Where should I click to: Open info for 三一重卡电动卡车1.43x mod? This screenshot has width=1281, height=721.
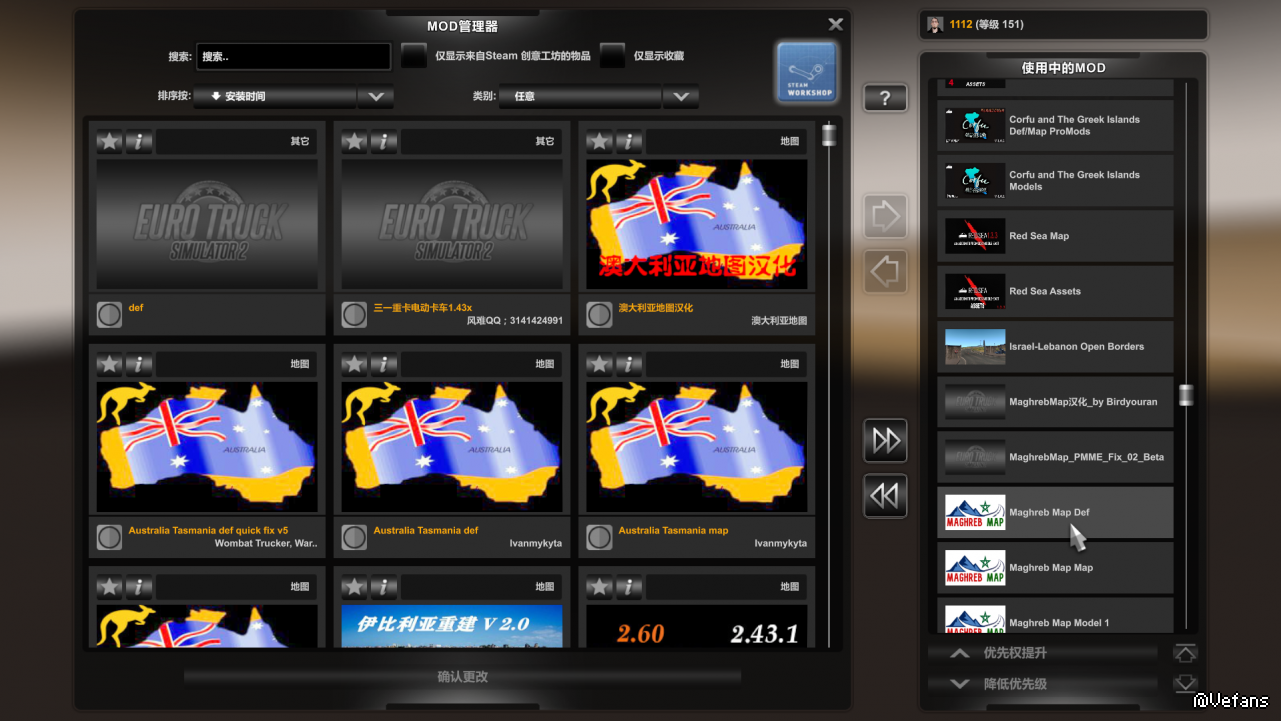pyautogui.click(x=384, y=141)
